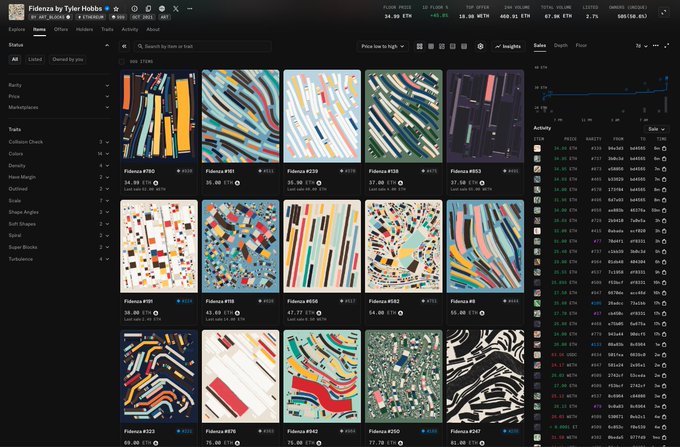This screenshot has height=447, width=680.
Task: Click the magnifier icon in the search box
Action: (140, 46)
